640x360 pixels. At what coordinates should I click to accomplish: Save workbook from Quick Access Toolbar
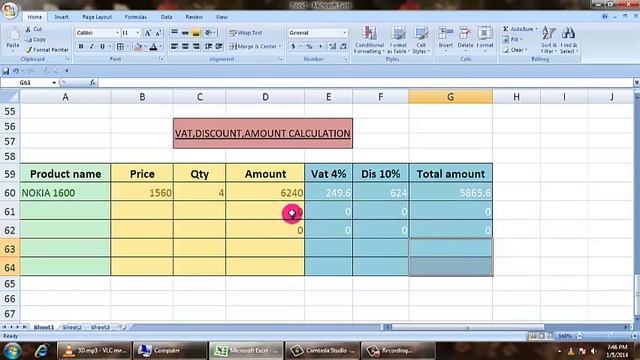click(5, 71)
